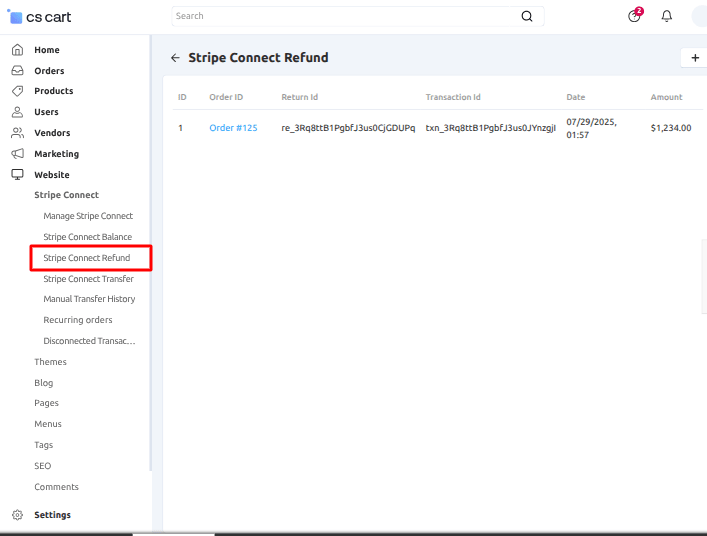The width and height of the screenshot is (707, 536).
Task: Click the Website monitor icon
Action: 17,174
